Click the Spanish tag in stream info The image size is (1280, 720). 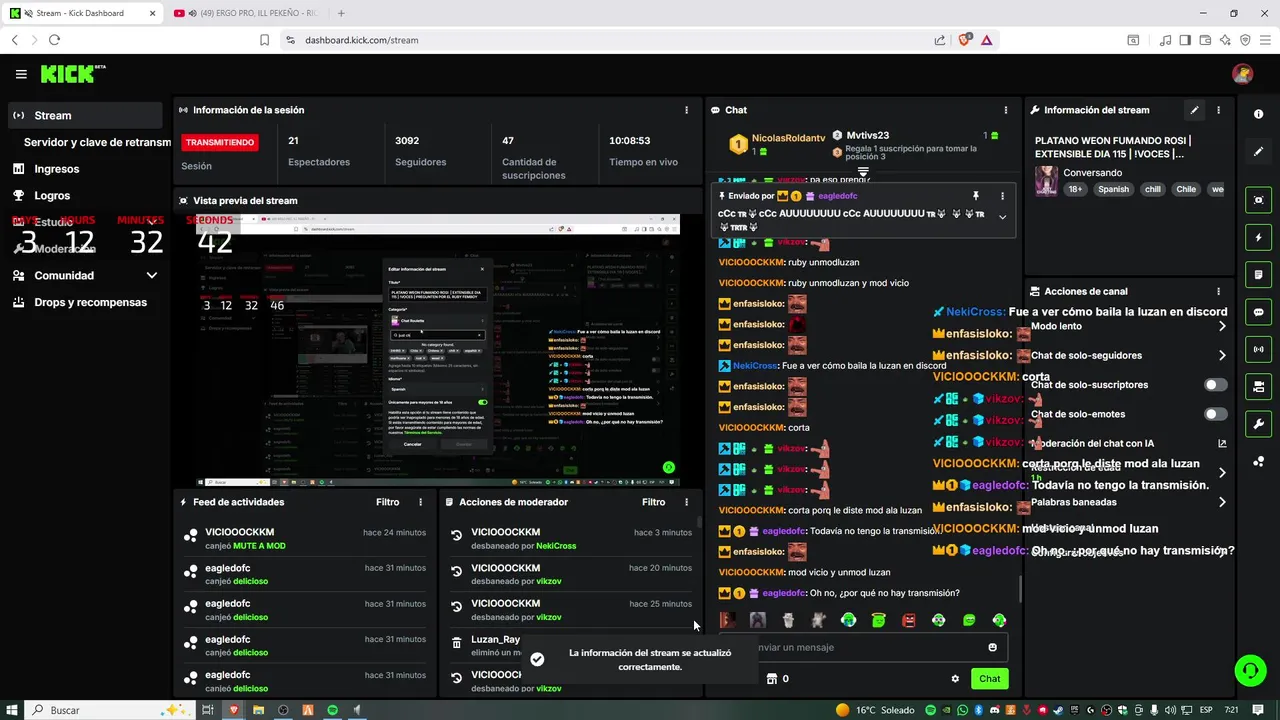(x=1113, y=189)
